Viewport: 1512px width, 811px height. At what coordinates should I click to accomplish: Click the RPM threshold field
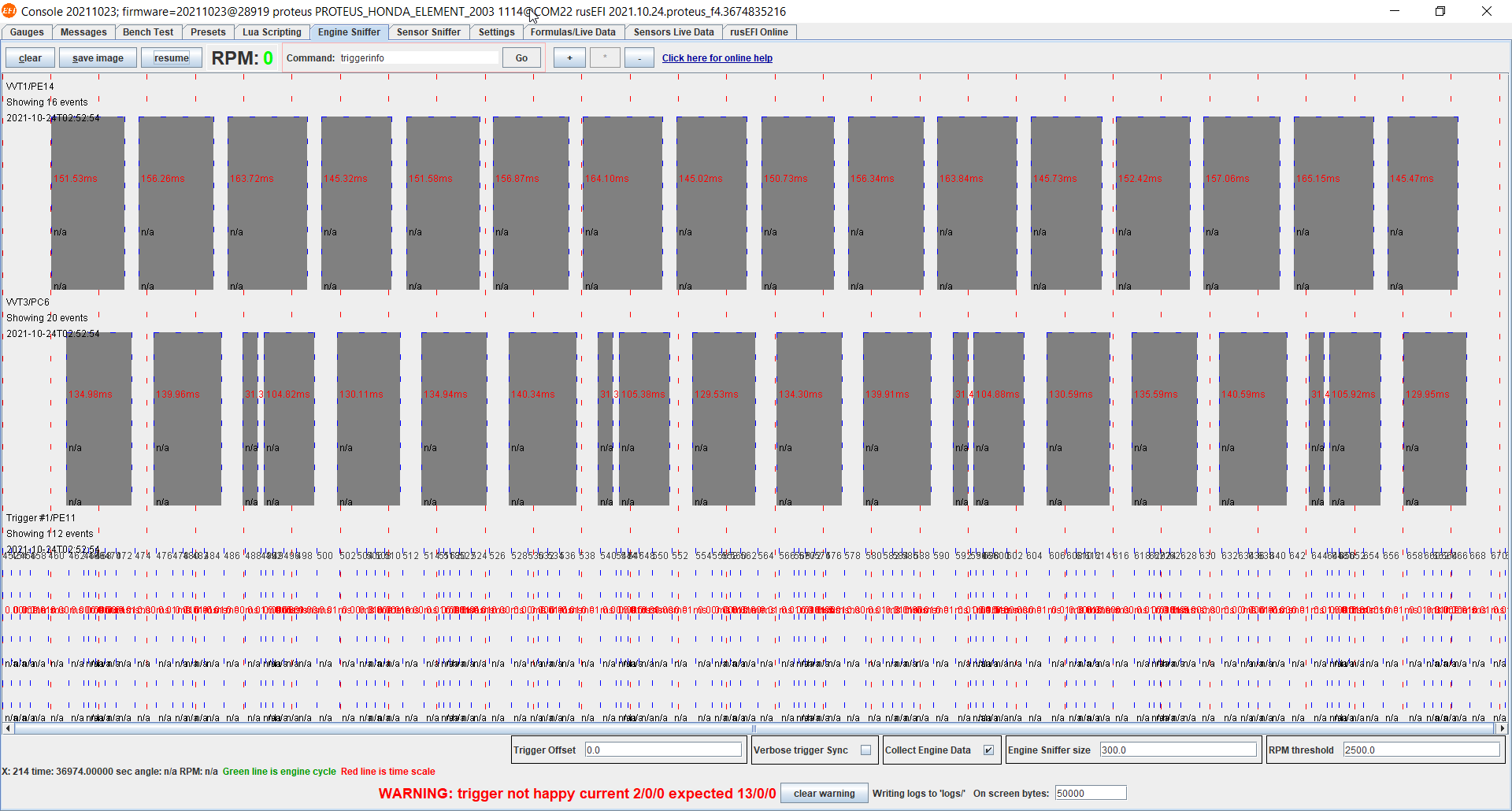tap(1421, 750)
